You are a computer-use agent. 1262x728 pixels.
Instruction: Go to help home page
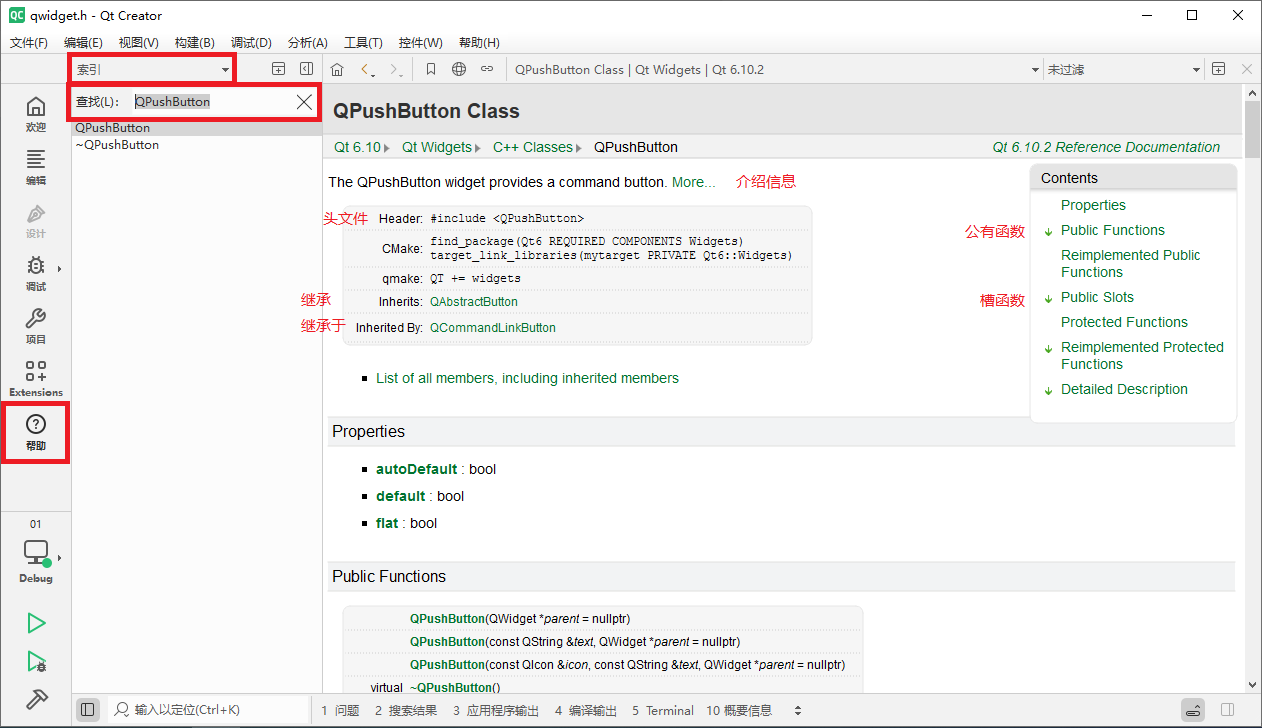click(x=337, y=69)
